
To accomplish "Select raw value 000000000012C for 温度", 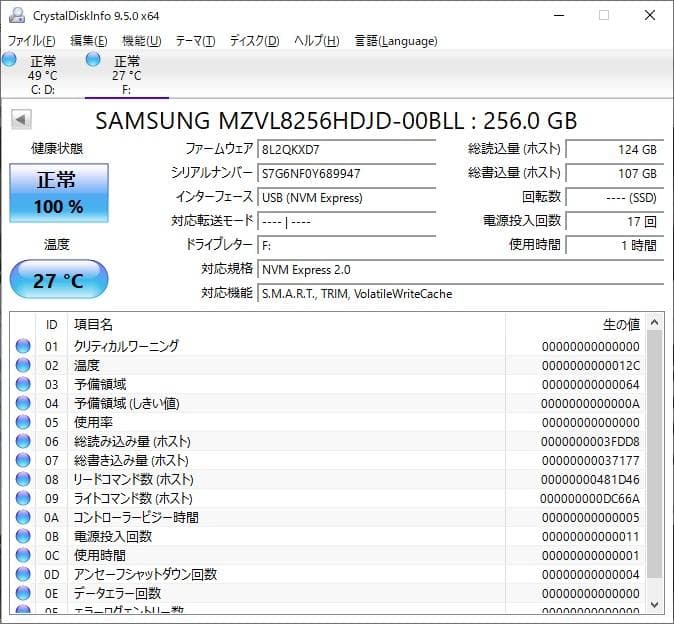I will point(591,366).
